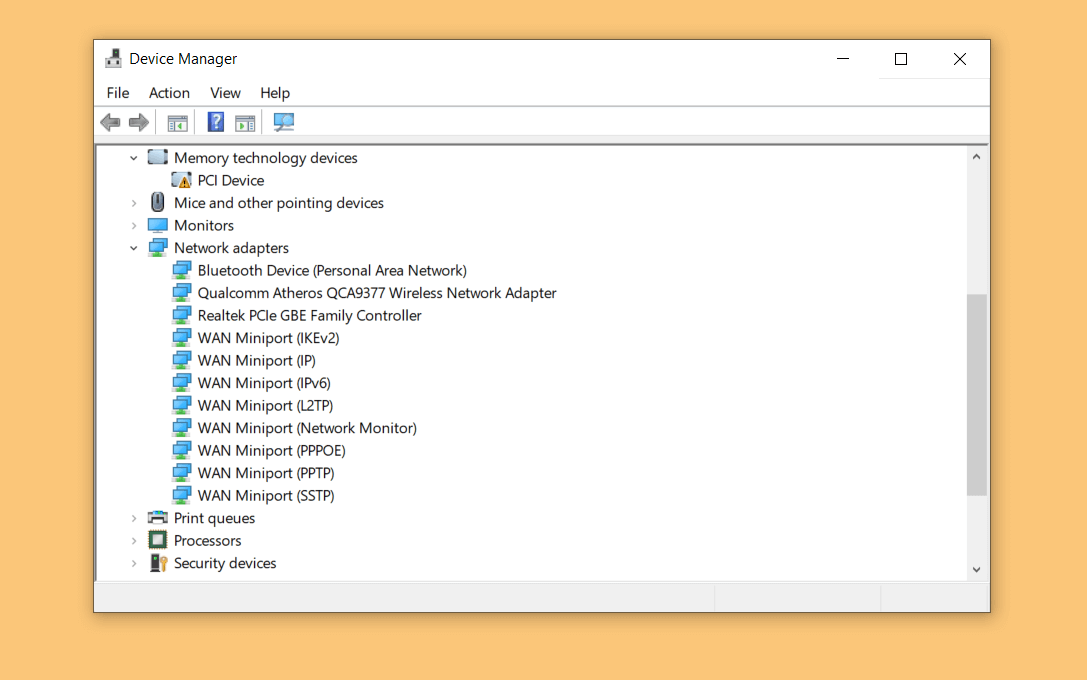1087x680 pixels.
Task: Expand the Print queues node
Action: (x=134, y=518)
